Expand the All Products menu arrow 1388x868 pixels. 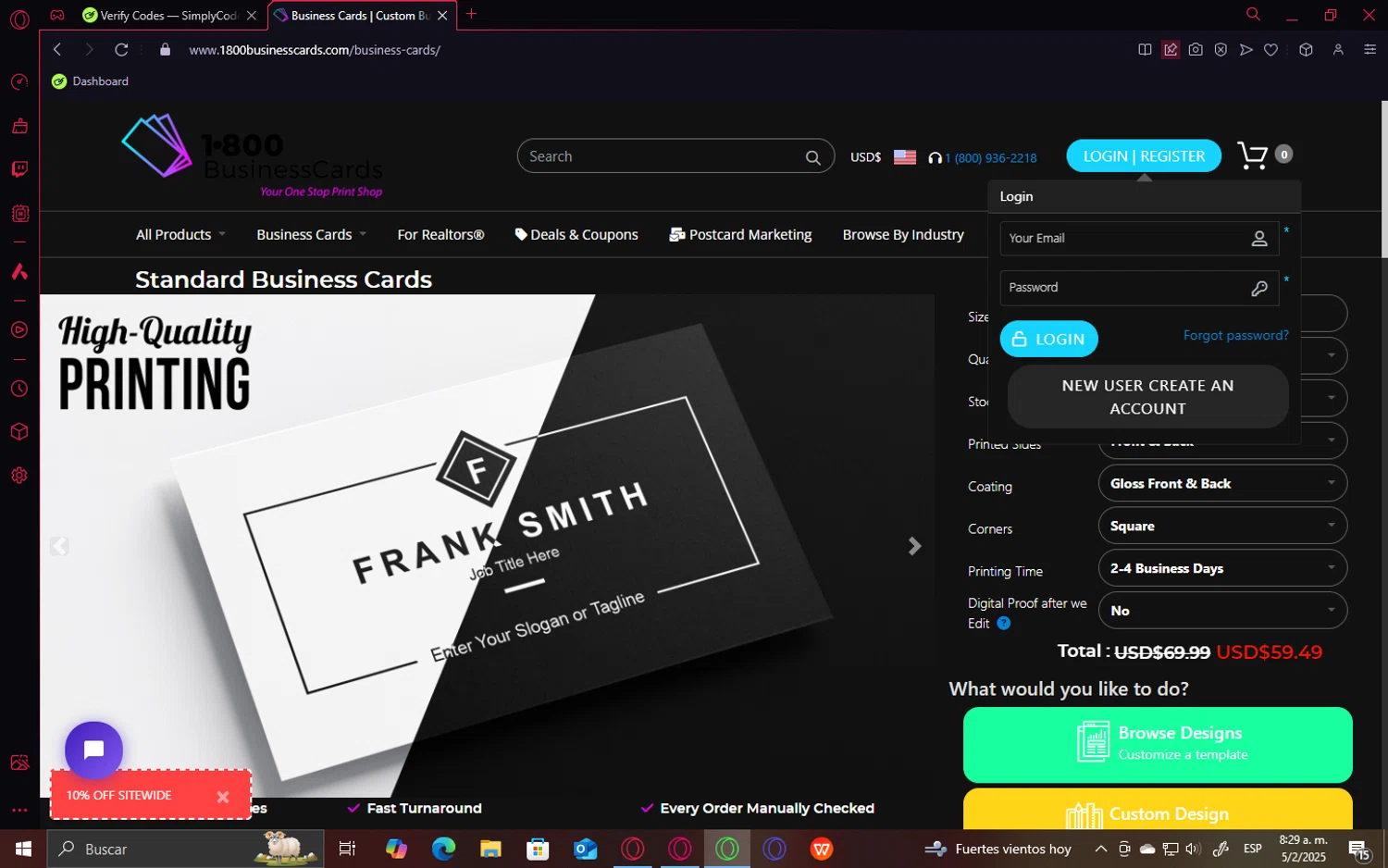click(222, 235)
